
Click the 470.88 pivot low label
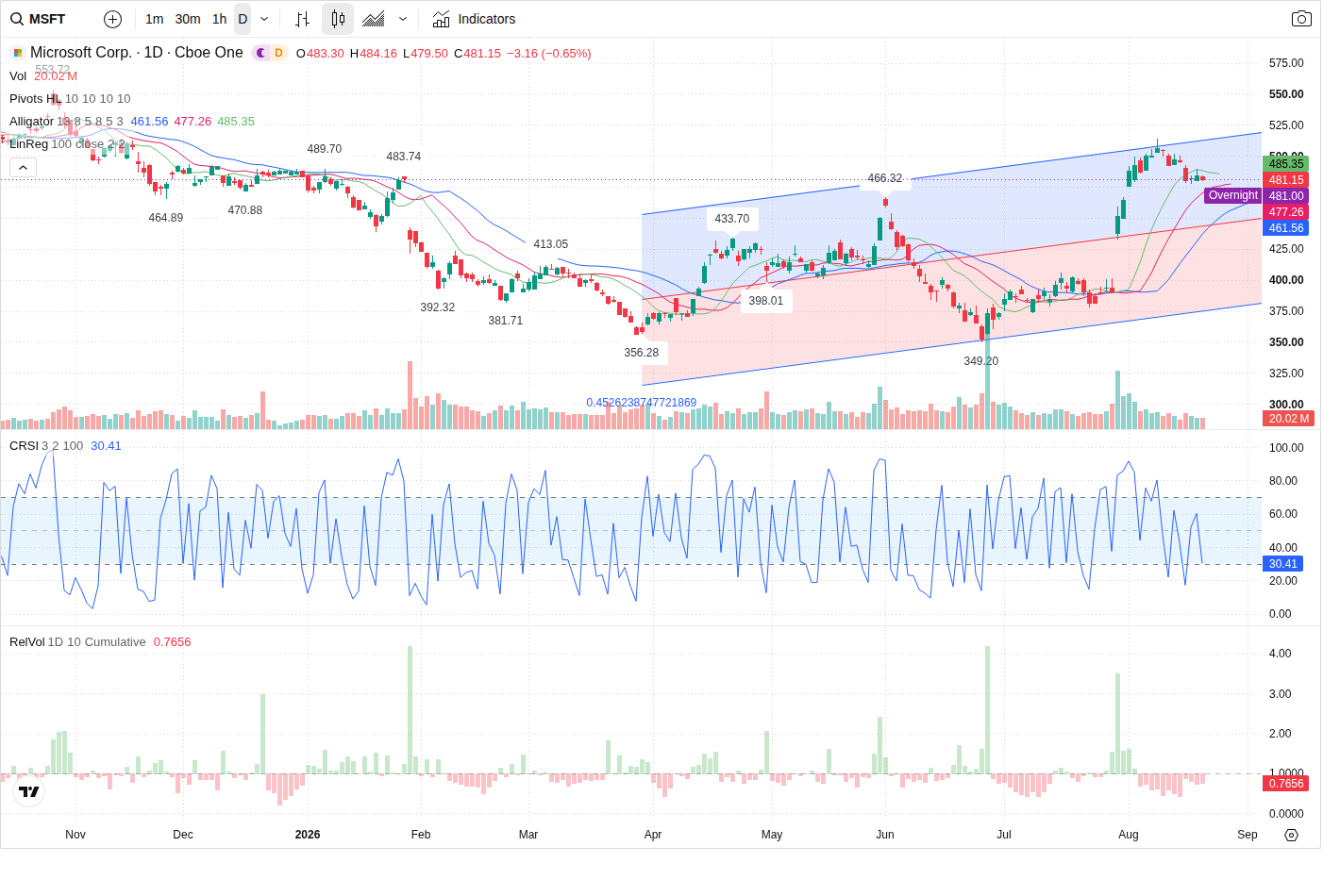point(245,210)
